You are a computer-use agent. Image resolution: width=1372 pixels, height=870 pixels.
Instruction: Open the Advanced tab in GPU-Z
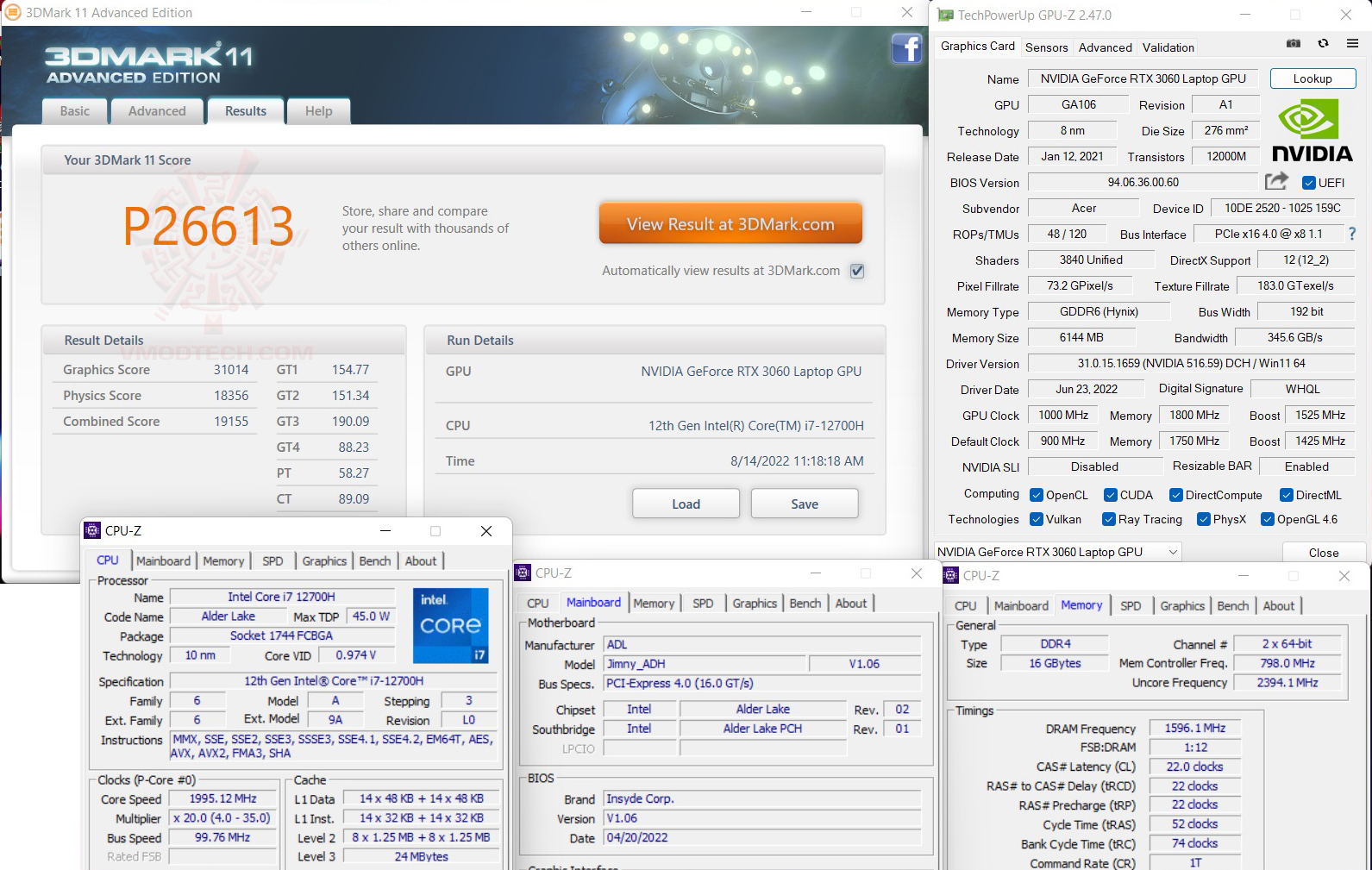[1106, 47]
